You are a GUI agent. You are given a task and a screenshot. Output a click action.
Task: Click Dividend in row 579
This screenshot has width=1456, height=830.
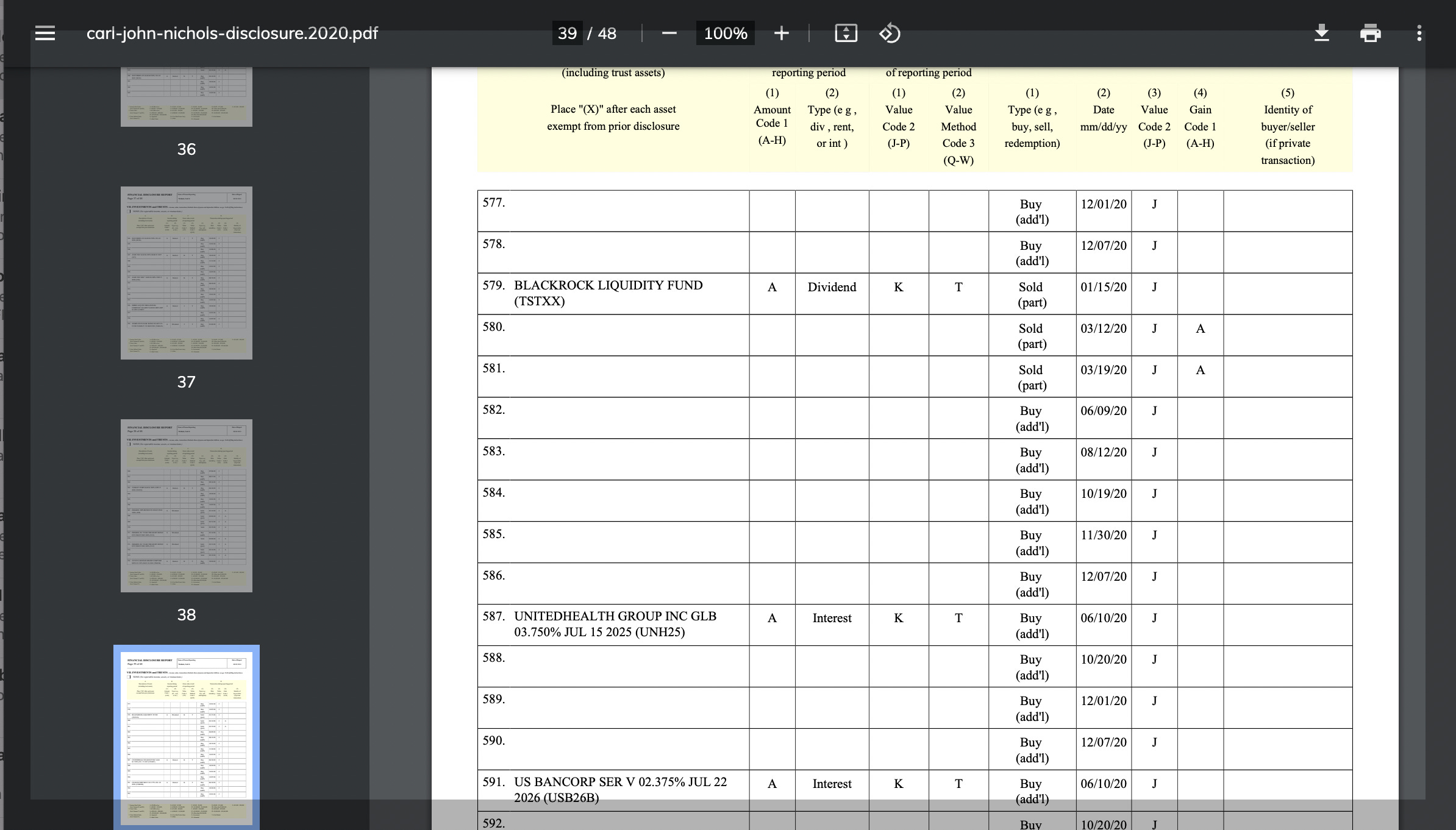click(x=832, y=287)
